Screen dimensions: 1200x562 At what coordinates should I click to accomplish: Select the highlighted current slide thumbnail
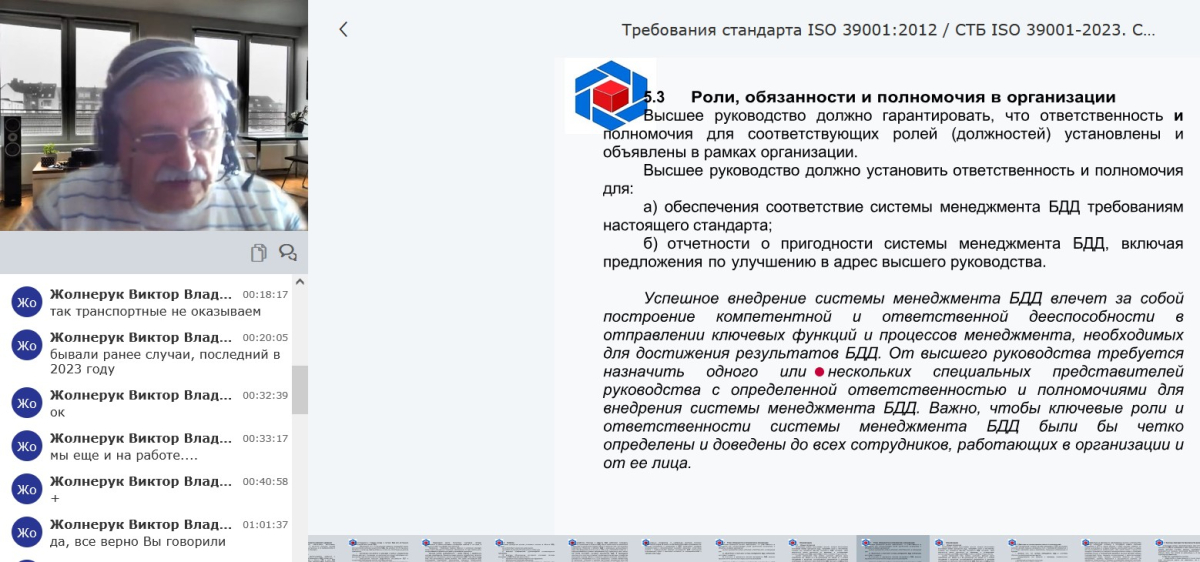tap(893, 549)
